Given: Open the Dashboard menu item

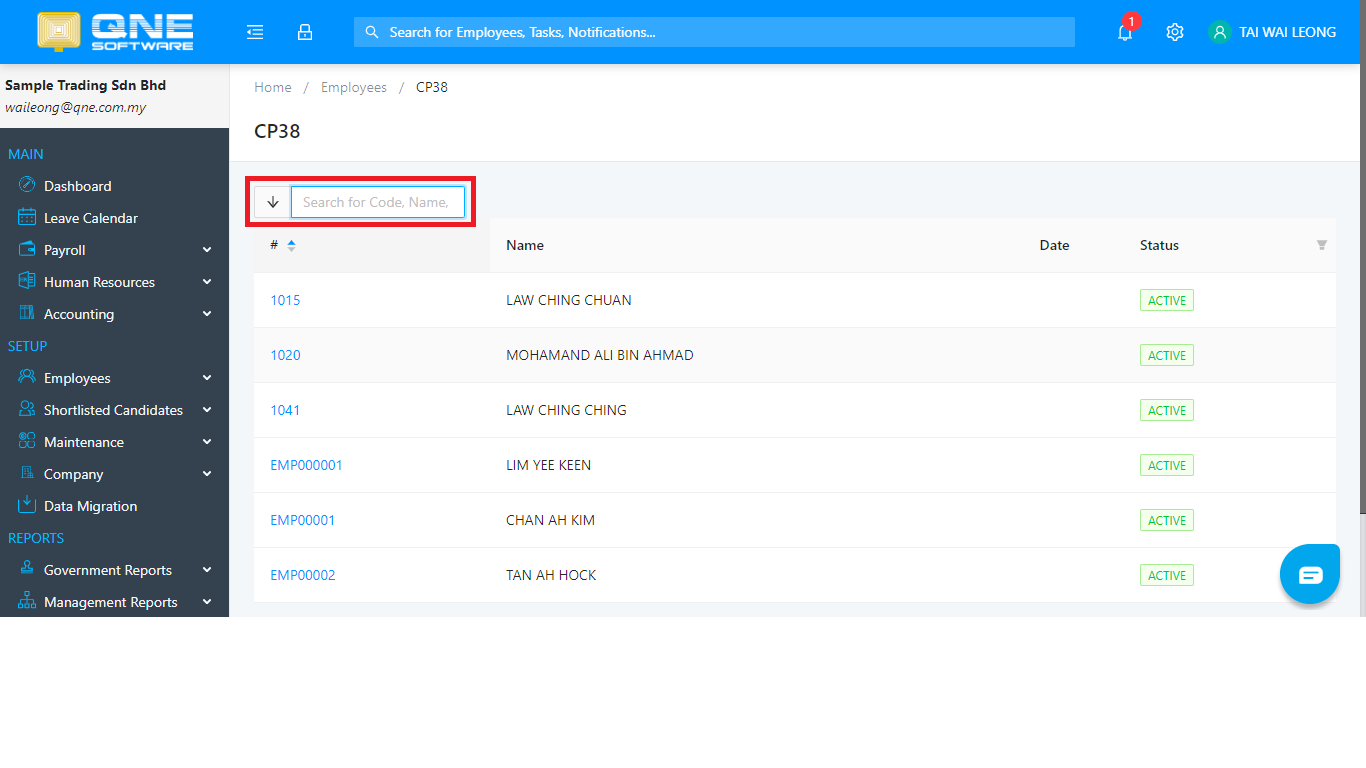Looking at the screenshot, I should [x=114, y=186].
